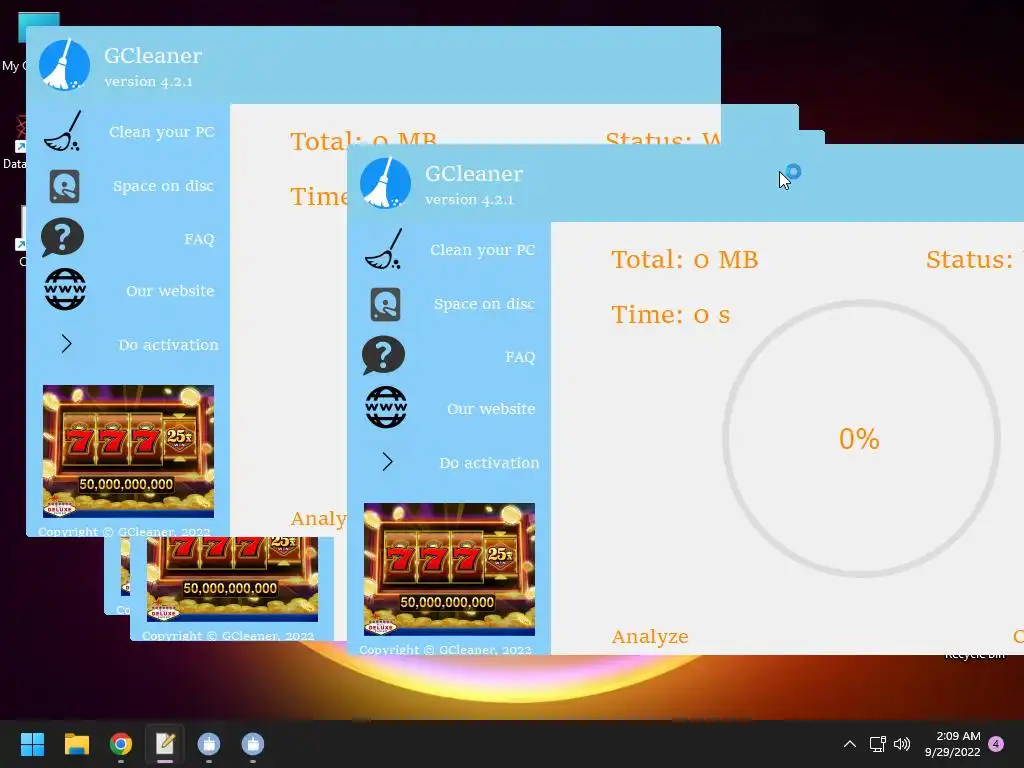Viewport: 1024px width, 768px height.
Task: Open the volume speaker tray icon
Action: point(902,744)
